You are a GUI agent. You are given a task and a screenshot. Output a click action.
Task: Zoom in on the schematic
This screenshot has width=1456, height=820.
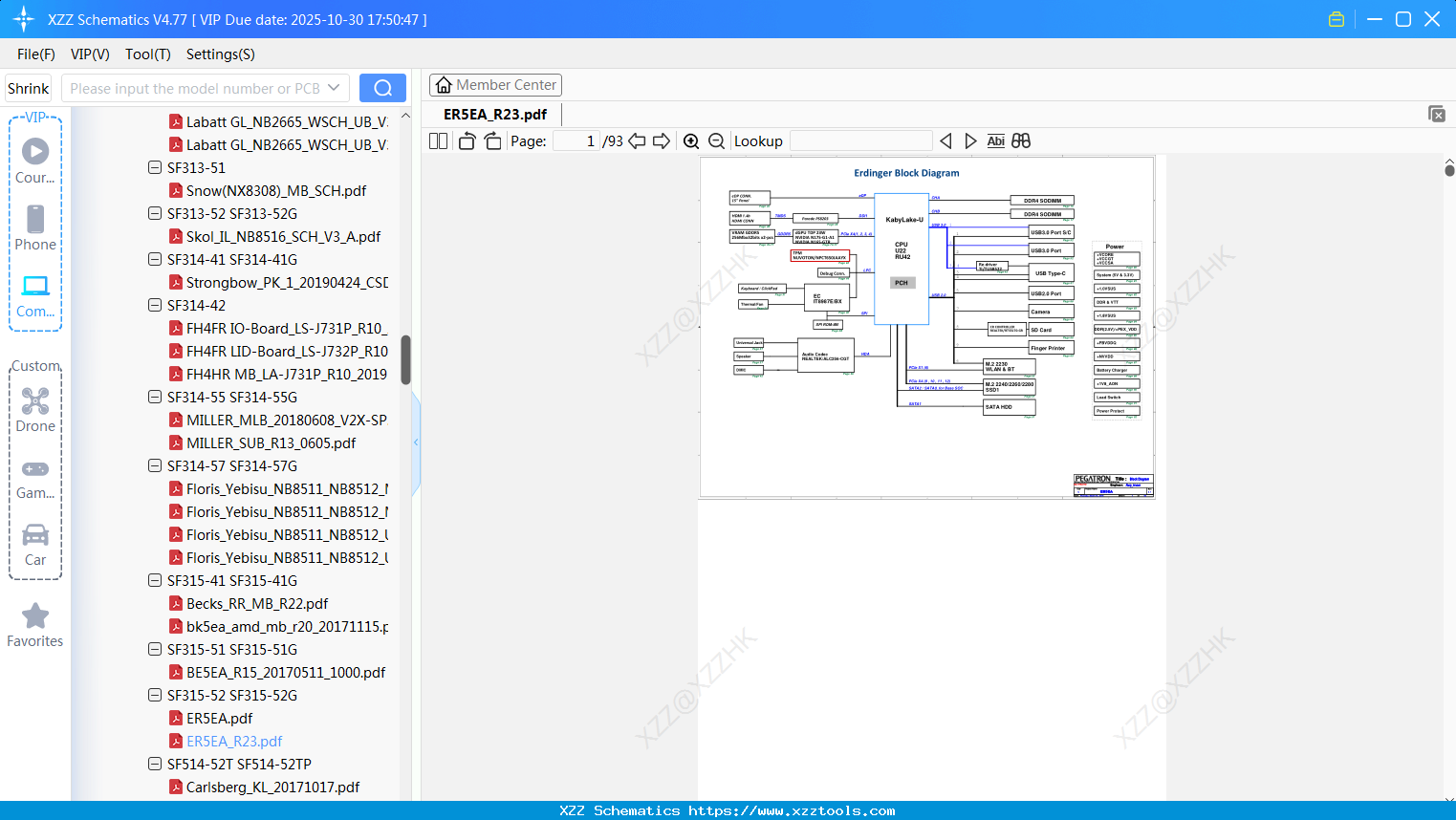[691, 140]
